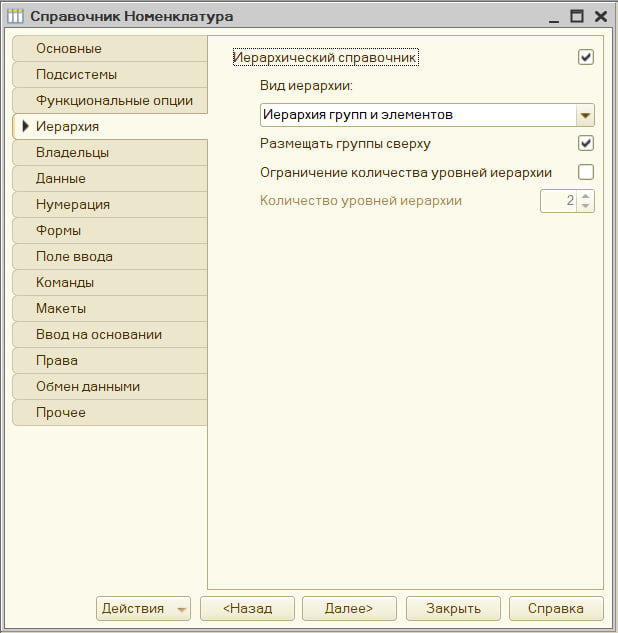Image resolution: width=618 pixels, height=633 pixels.
Task: Go to the Формы tab
Action: point(110,231)
